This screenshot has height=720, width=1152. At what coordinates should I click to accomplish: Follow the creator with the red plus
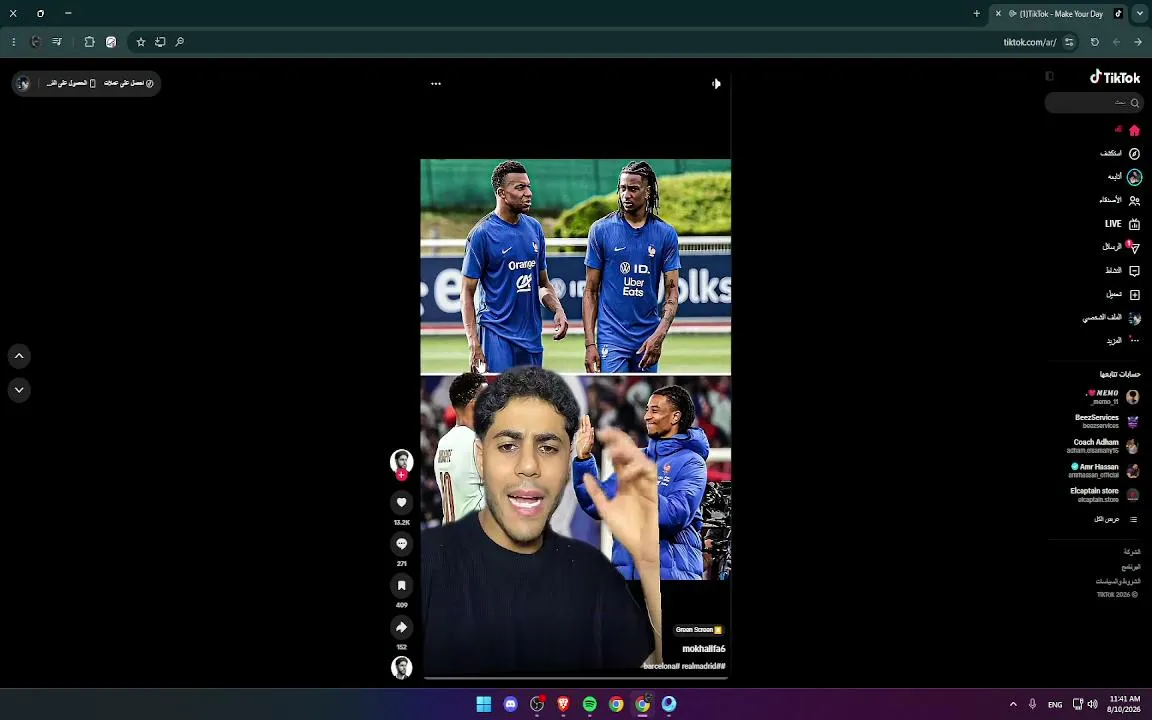[401, 475]
